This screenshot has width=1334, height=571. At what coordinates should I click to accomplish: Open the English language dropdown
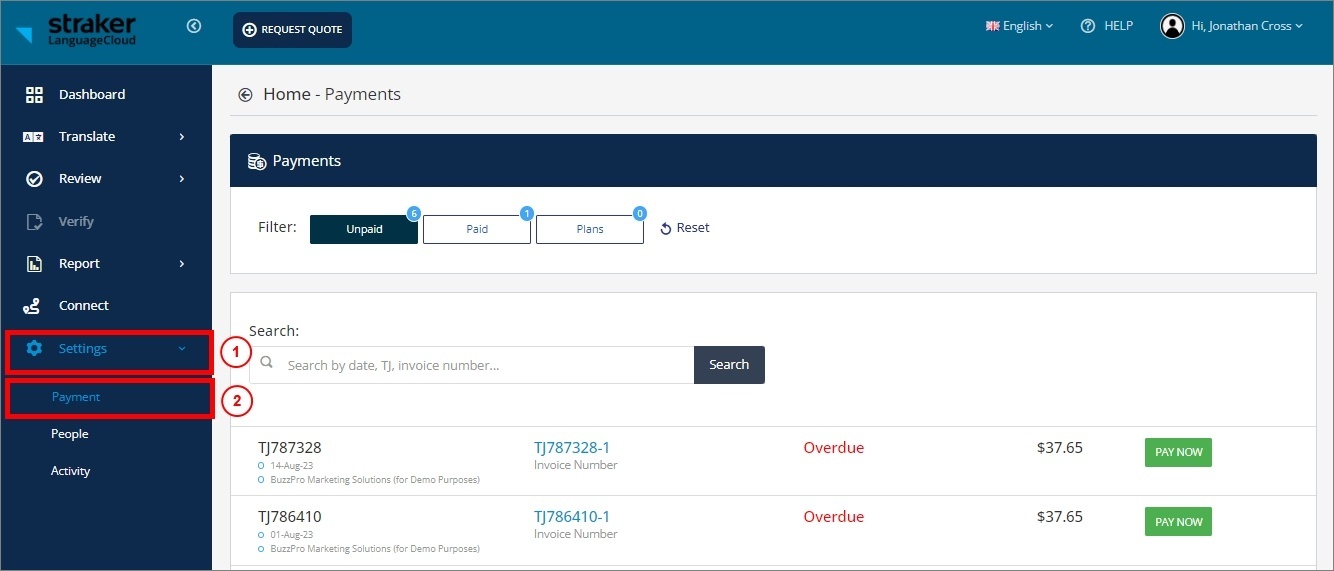coord(1019,26)
